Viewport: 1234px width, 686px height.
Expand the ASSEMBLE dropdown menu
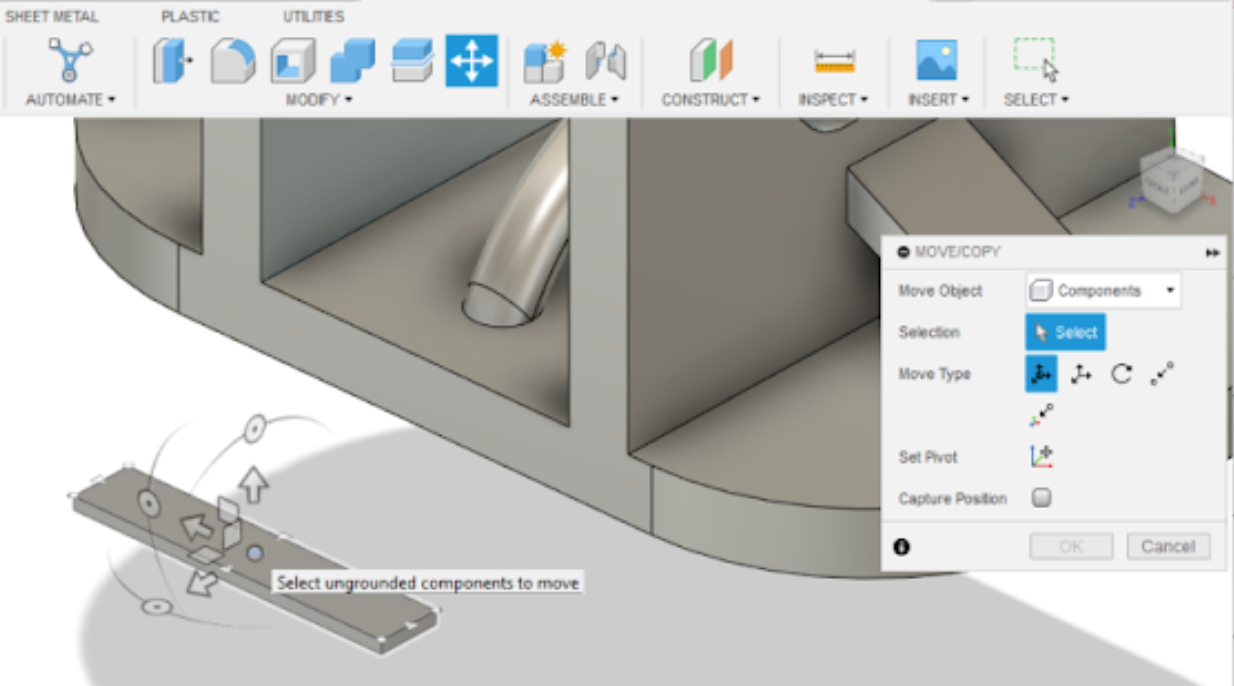coord(574,100)
